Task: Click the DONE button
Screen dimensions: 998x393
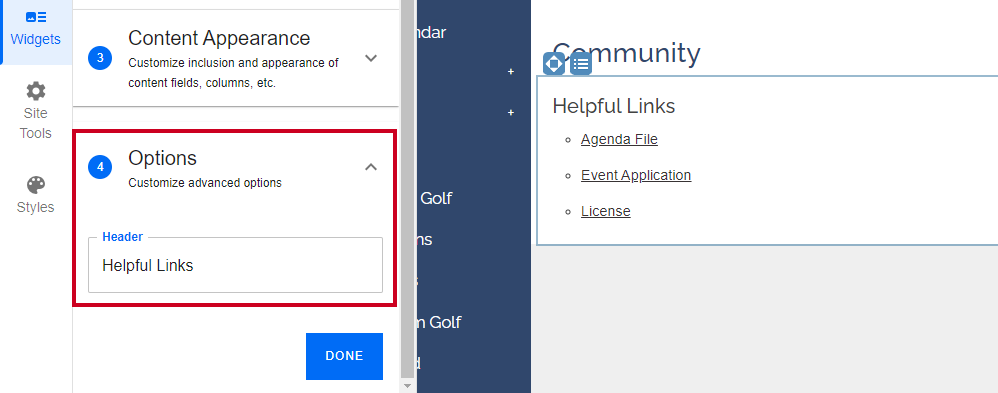Action: coord(344,356)
